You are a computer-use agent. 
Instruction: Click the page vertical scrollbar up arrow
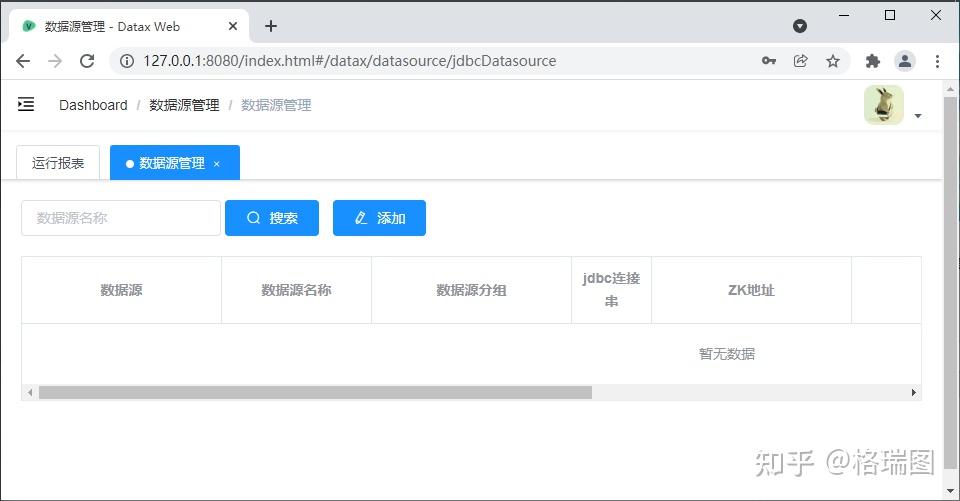tap(950, 89)
